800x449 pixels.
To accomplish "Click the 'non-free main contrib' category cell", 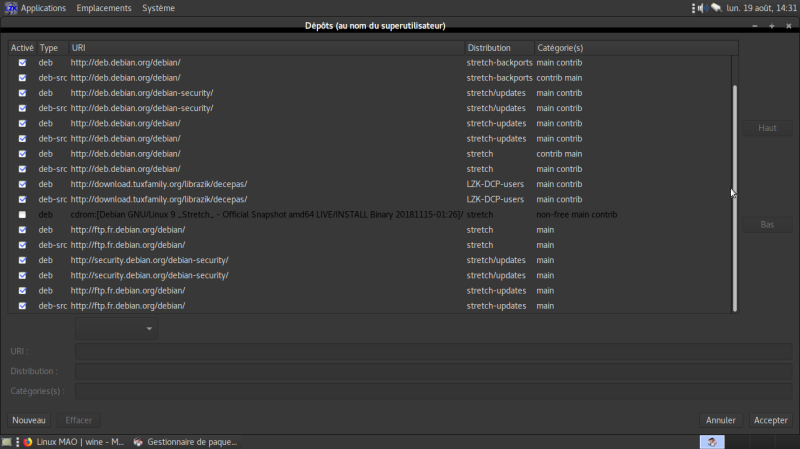I will [x=577, y=215].
